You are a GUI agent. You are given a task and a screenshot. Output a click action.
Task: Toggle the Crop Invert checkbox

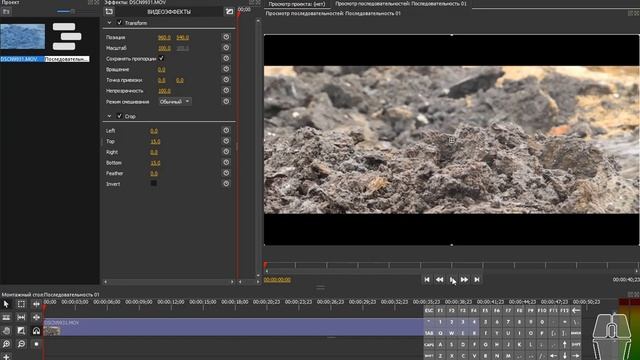coord(153,183)
